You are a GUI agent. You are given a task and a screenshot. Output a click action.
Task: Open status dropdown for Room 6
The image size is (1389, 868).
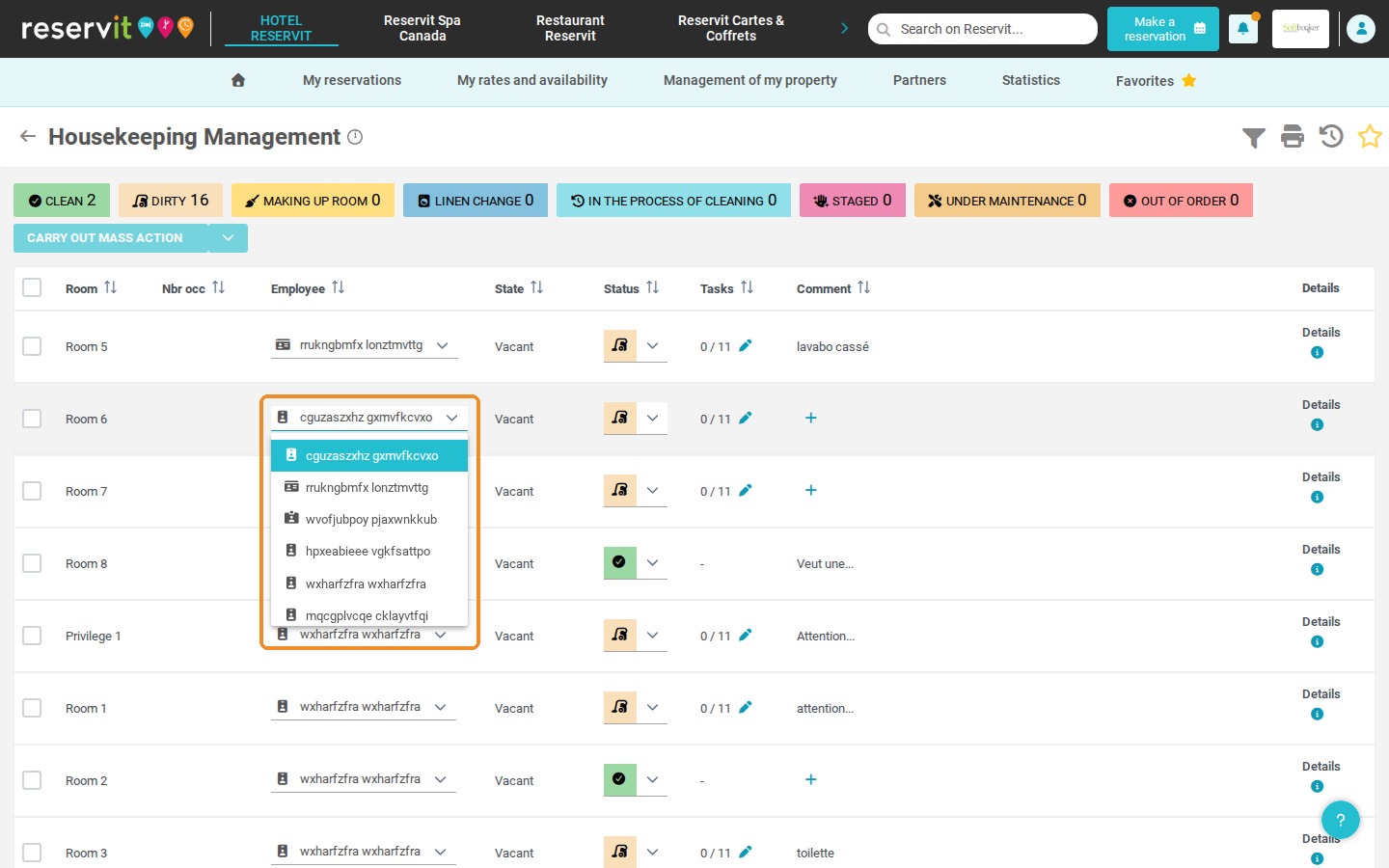tap(653, 419)
